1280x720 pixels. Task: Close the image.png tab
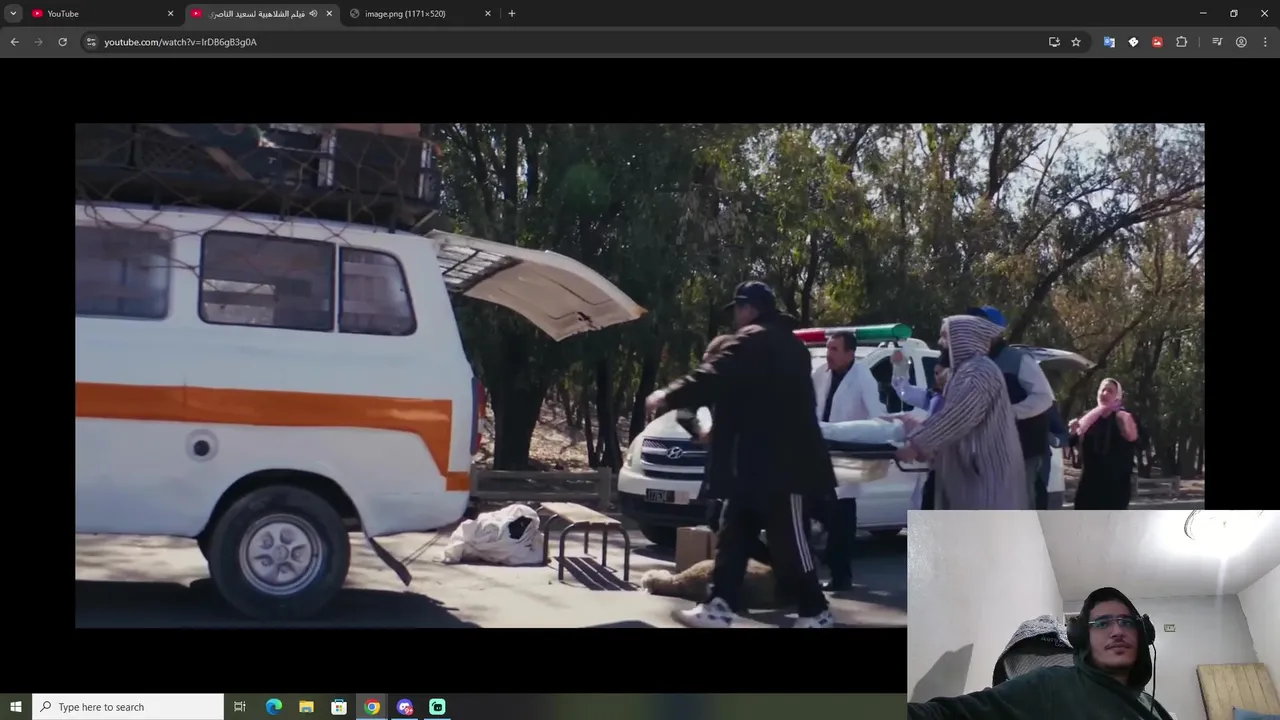[488, 13]
